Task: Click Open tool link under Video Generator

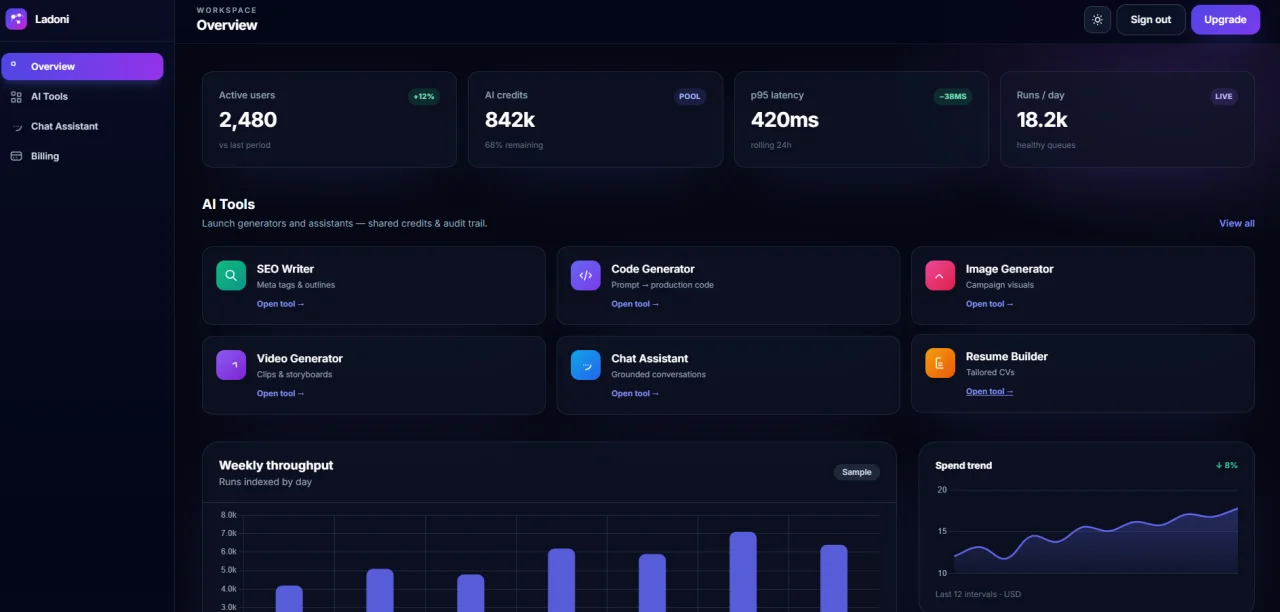Action: coord(280,394)
